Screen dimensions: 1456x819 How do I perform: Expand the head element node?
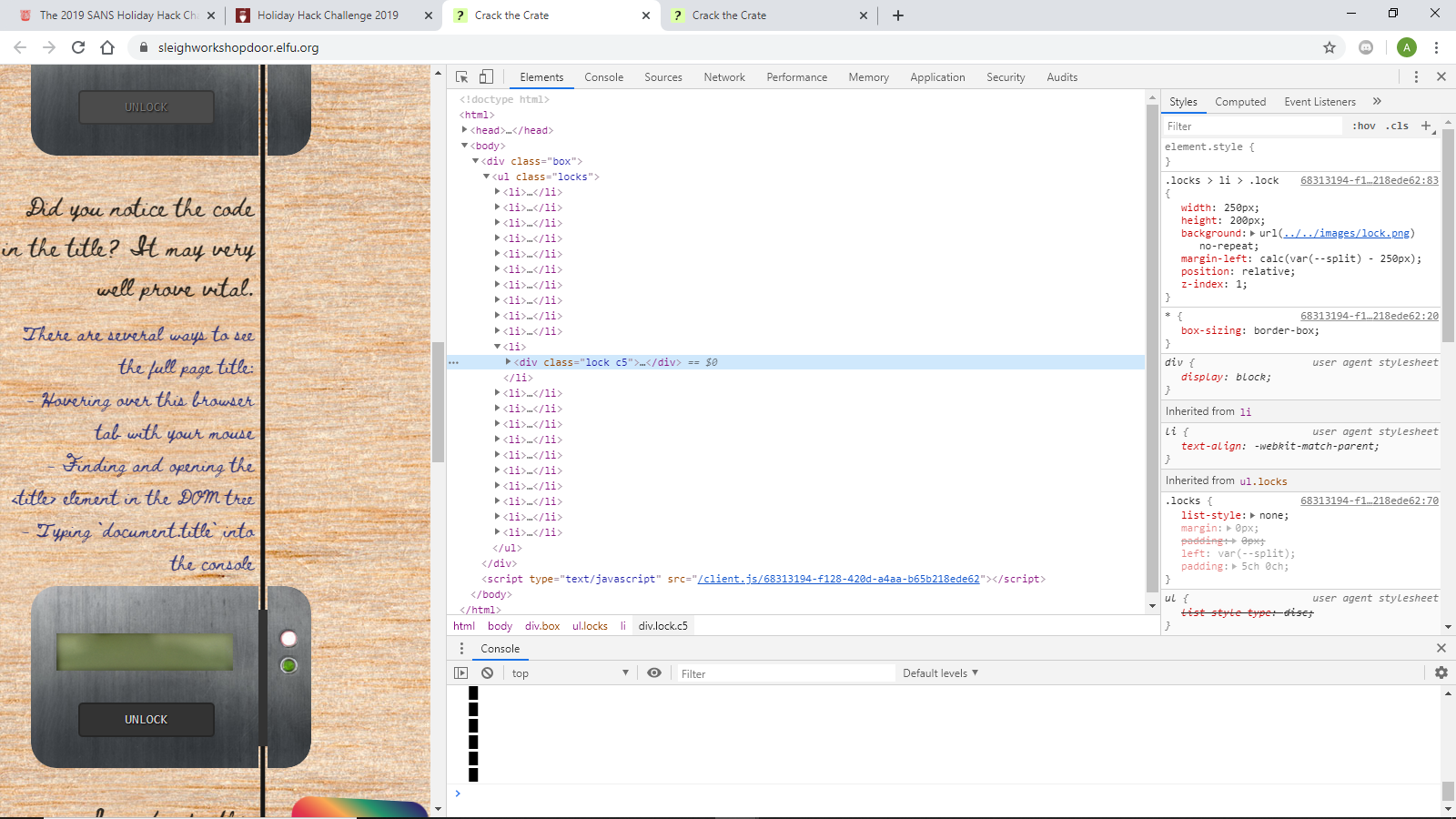464,130
